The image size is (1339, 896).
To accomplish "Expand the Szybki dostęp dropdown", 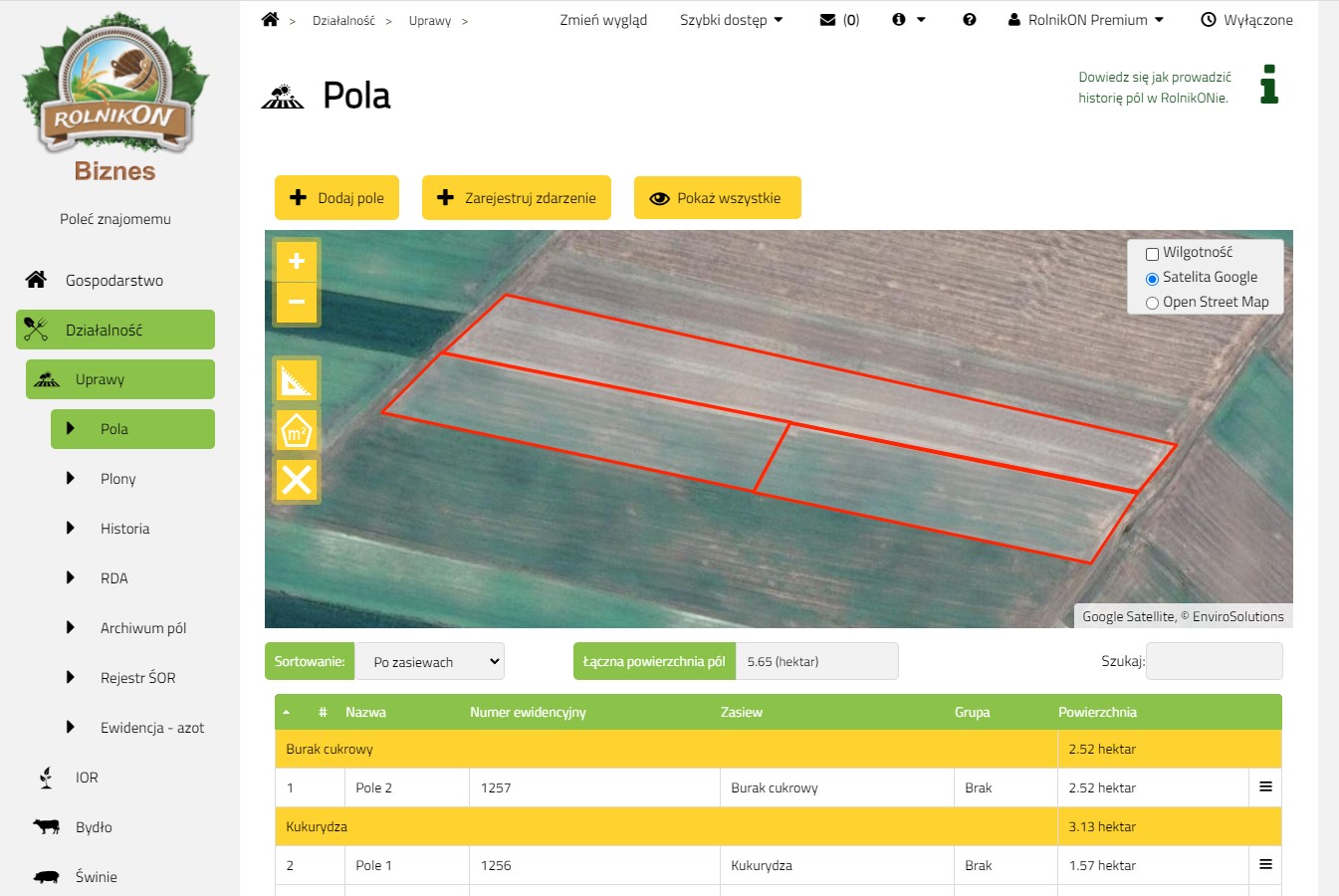I will coord(731,20).
